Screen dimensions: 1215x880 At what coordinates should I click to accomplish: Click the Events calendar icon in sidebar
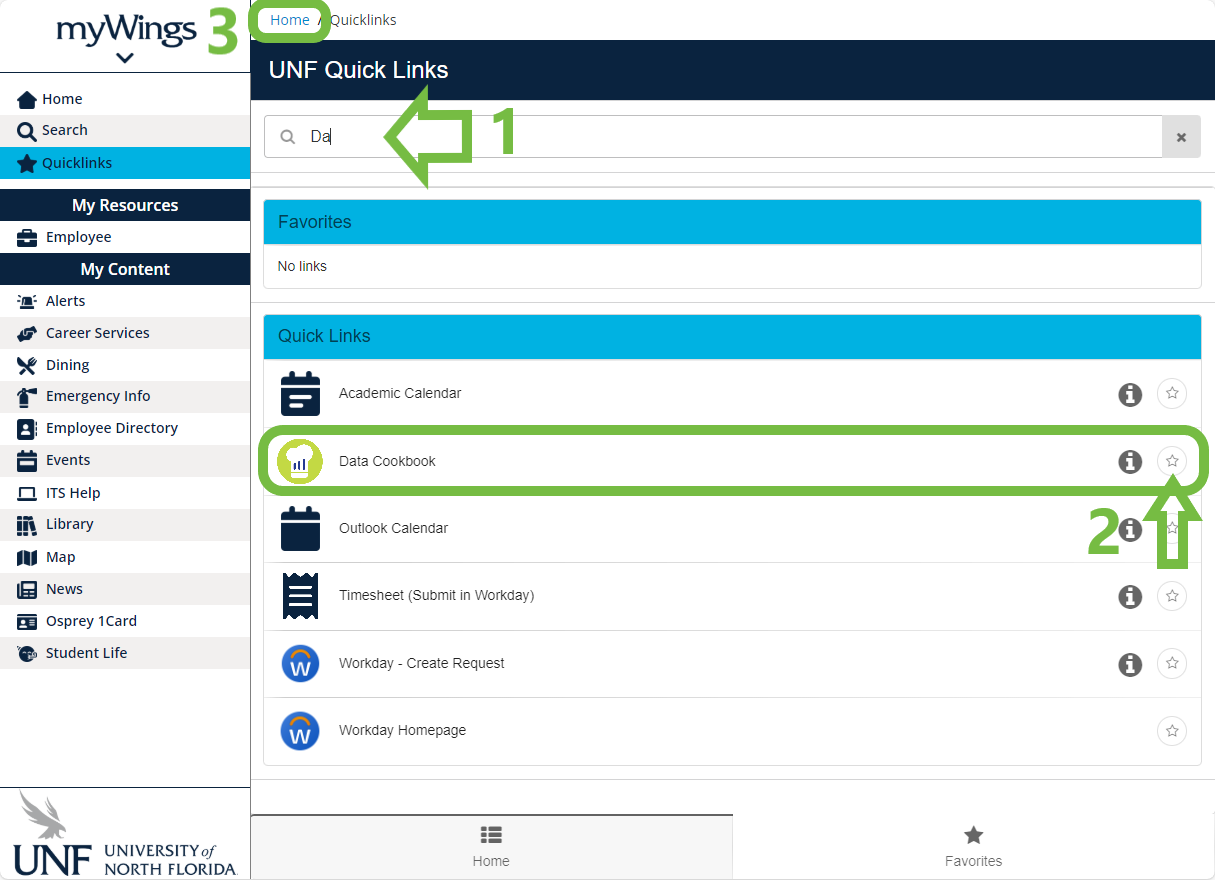(x=27, y=460)
